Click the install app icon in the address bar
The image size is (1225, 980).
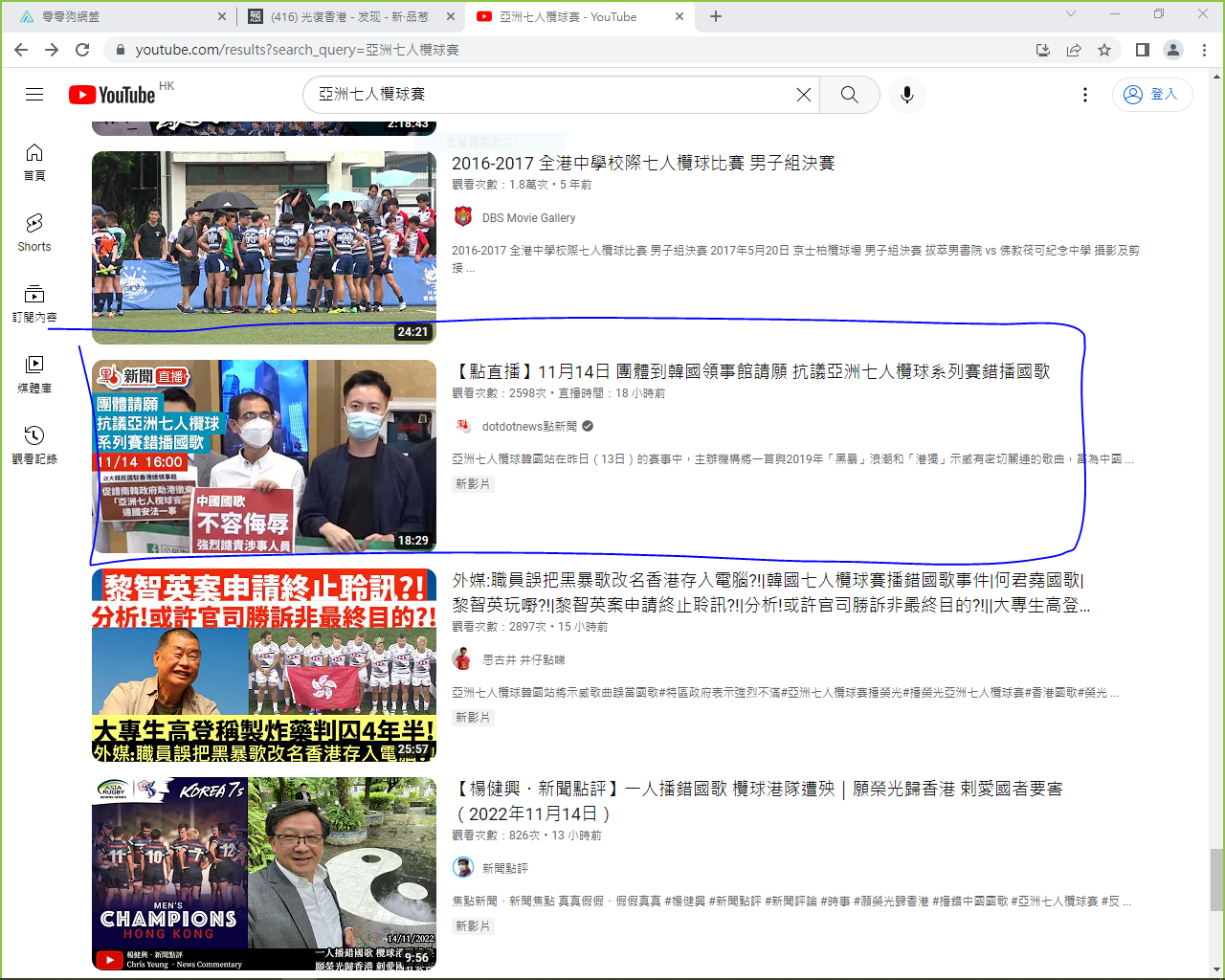coord(1043,50)
